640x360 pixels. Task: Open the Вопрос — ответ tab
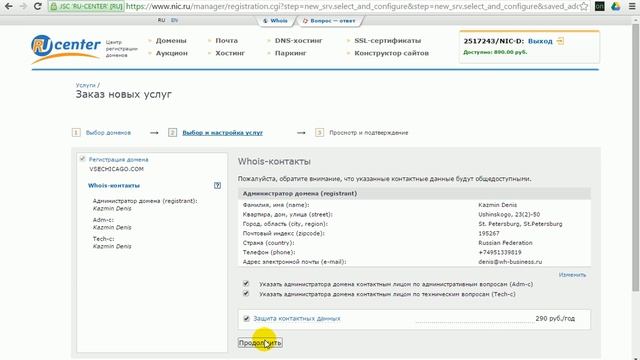329,21
